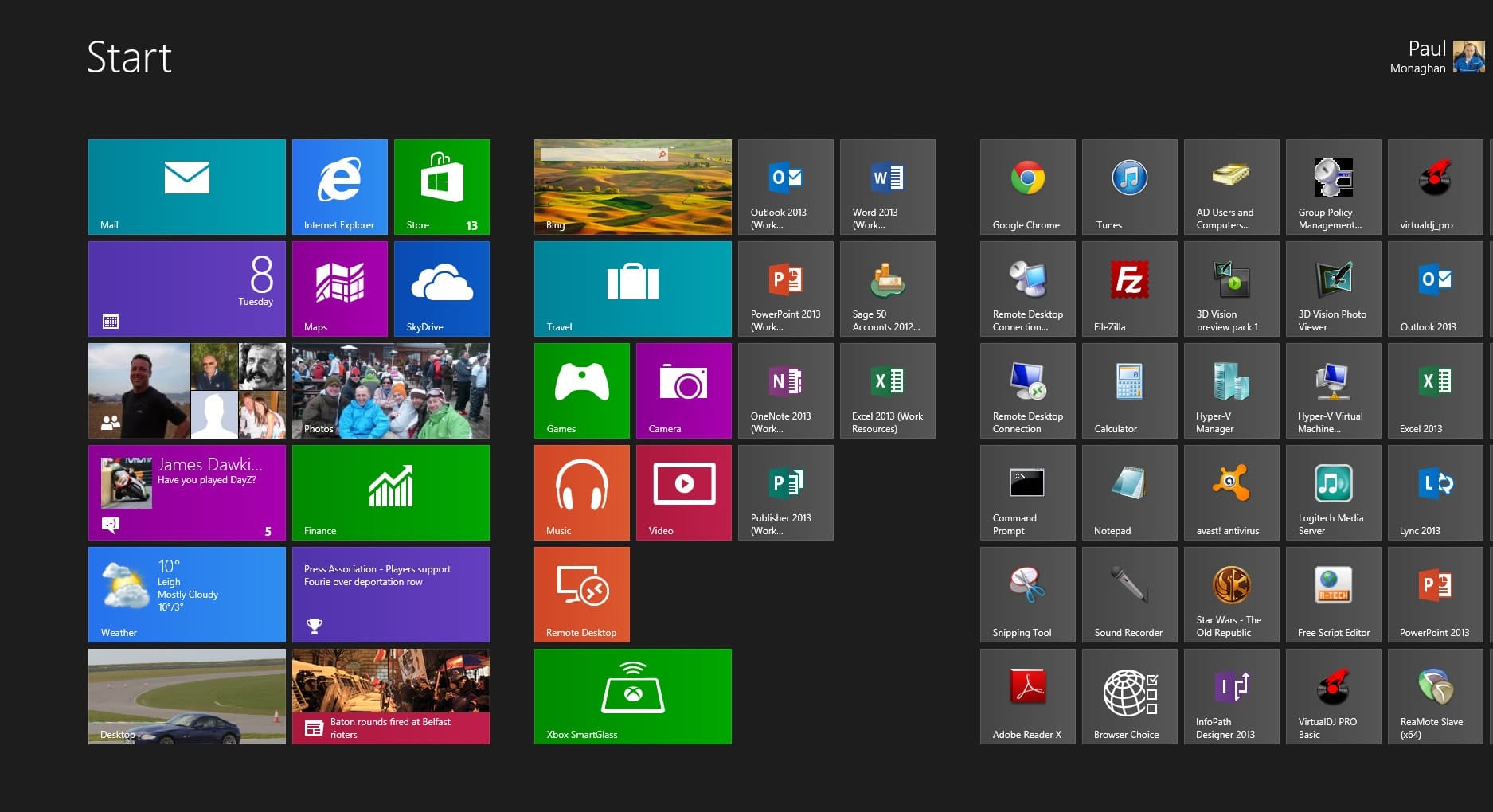Launch Word 2013 (Work...) tile
Screen dimensions: 1493x812
pyautogui.click(x=888, y=187)
